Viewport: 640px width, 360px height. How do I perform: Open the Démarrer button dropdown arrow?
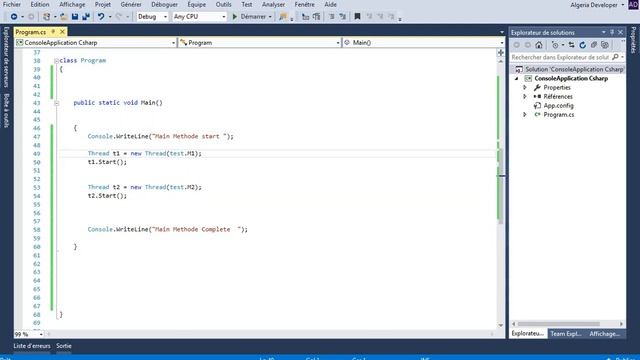pos(270,17)
